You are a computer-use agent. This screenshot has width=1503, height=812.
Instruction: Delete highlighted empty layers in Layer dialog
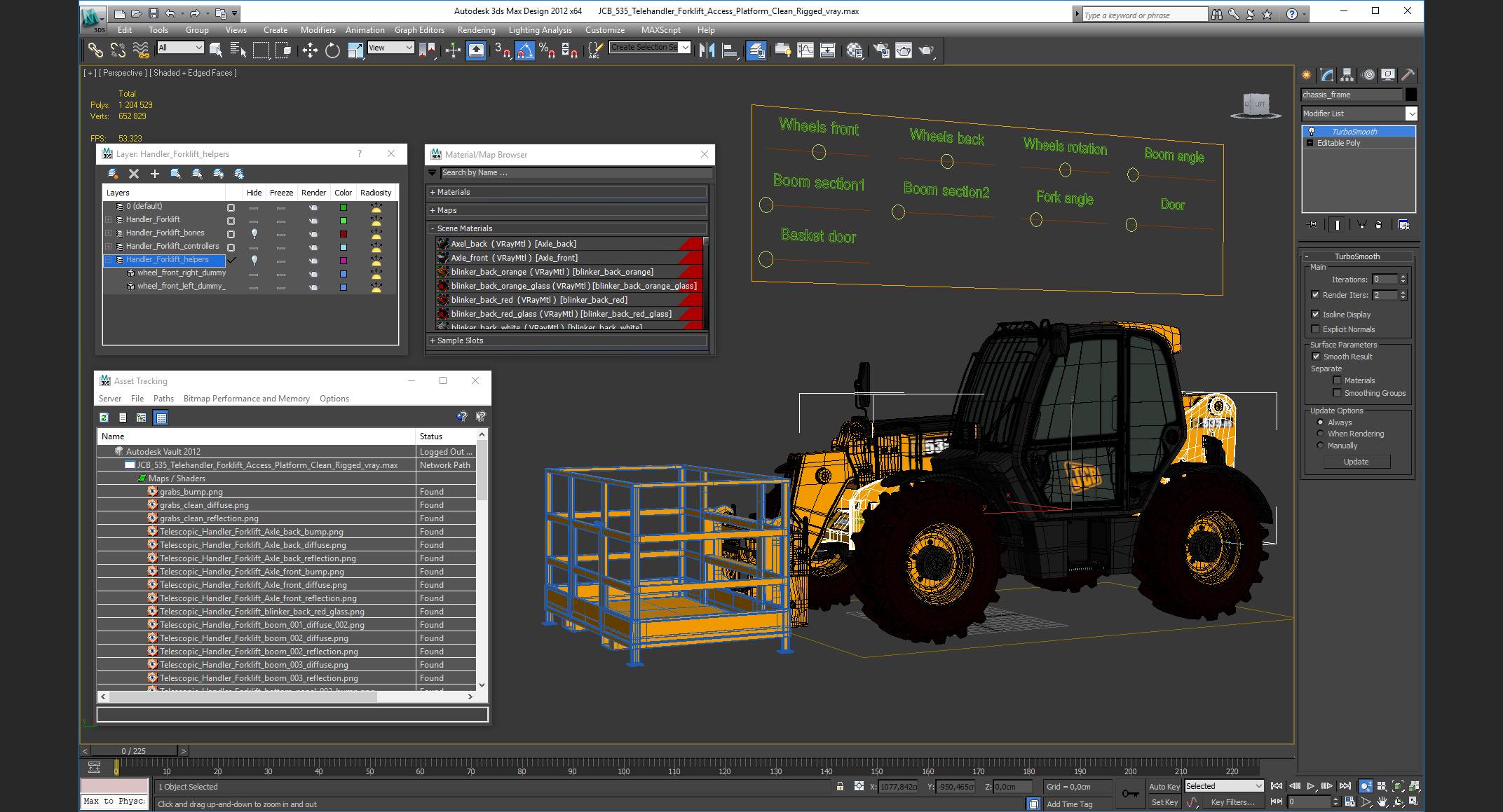coord(134,174)
